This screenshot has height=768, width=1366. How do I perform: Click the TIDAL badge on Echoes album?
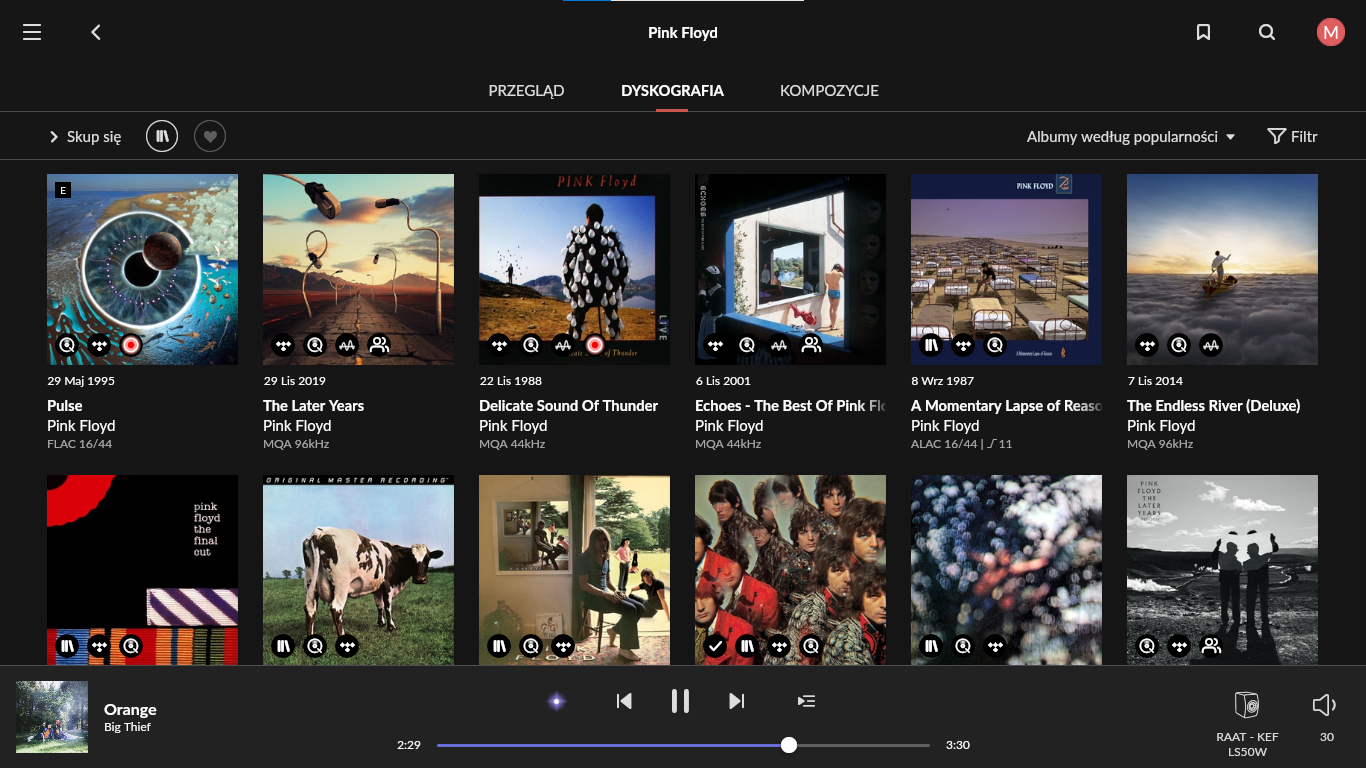[715, 345]
